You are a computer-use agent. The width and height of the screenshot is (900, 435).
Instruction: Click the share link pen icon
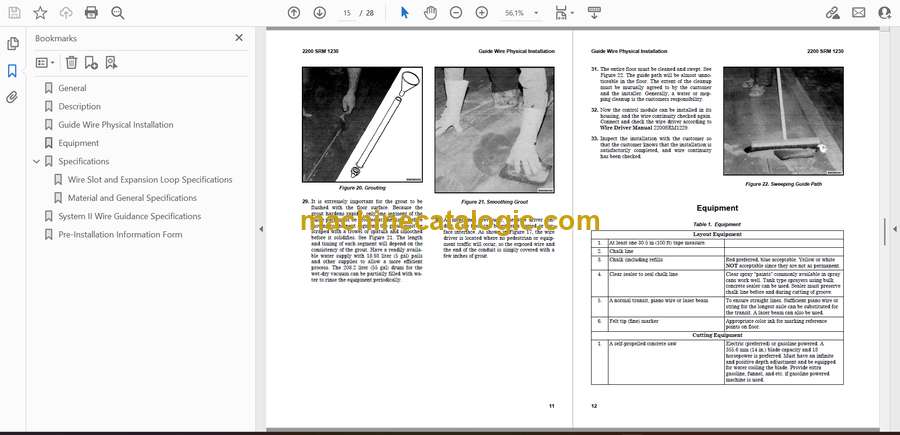pyautogui.click(x=833, y=13)
